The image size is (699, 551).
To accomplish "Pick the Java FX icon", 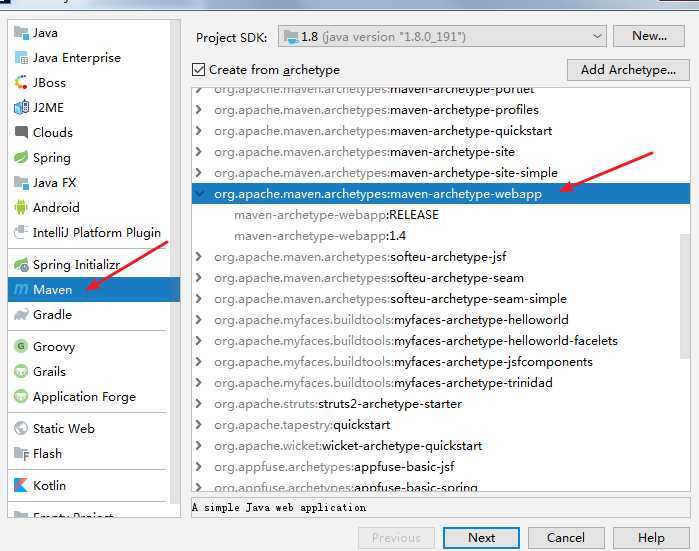I will click(21, 183).
